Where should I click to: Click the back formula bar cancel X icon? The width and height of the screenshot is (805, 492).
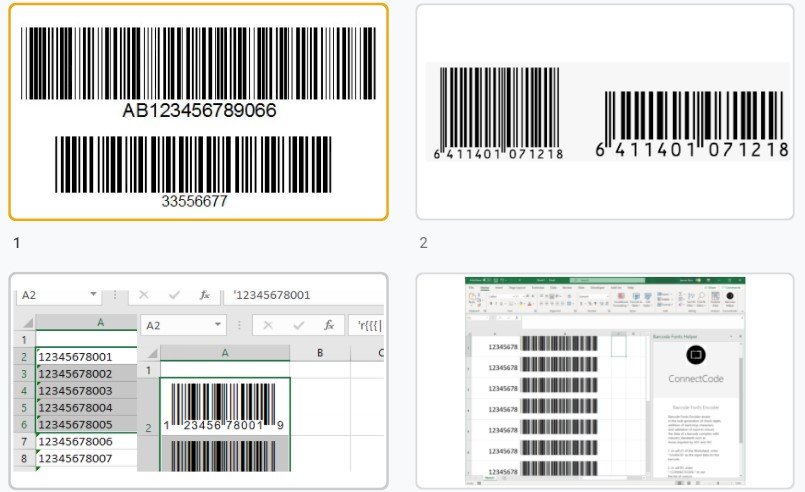tap(144, 295)
